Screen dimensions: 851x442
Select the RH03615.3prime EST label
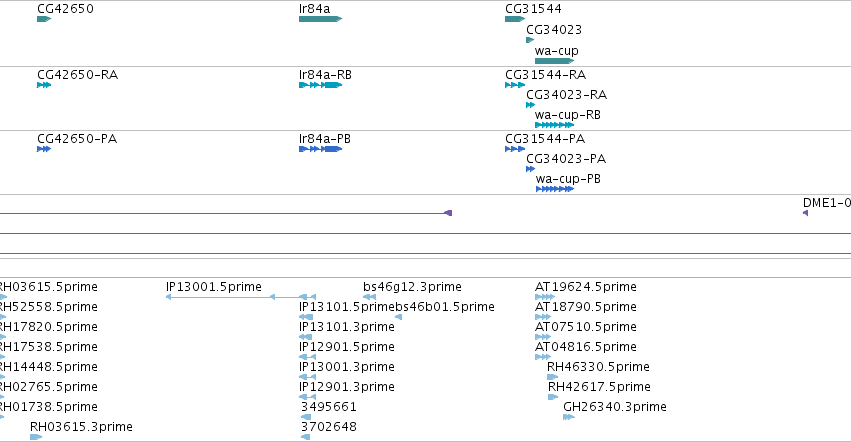click(x=81, y=427)
